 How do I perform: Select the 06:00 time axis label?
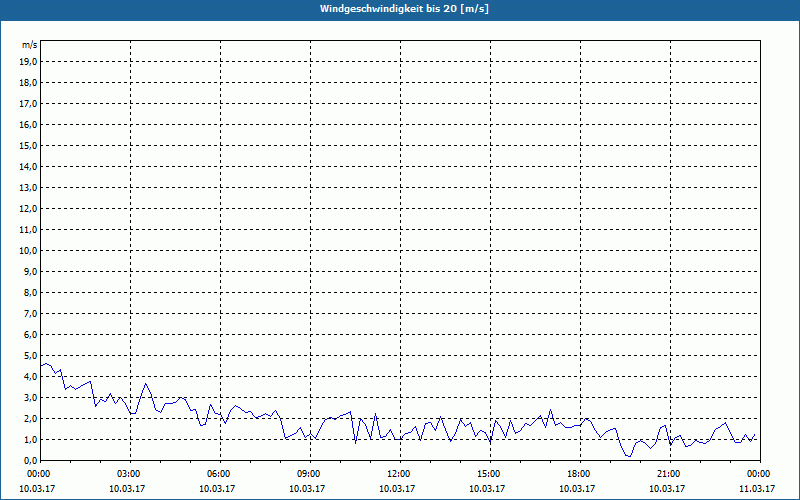point(218,473)
